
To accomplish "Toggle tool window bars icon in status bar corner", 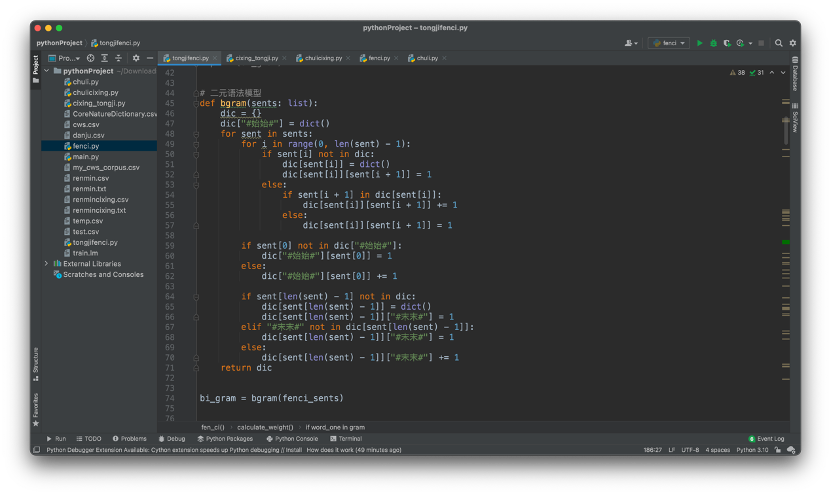I will click(37, 450).
